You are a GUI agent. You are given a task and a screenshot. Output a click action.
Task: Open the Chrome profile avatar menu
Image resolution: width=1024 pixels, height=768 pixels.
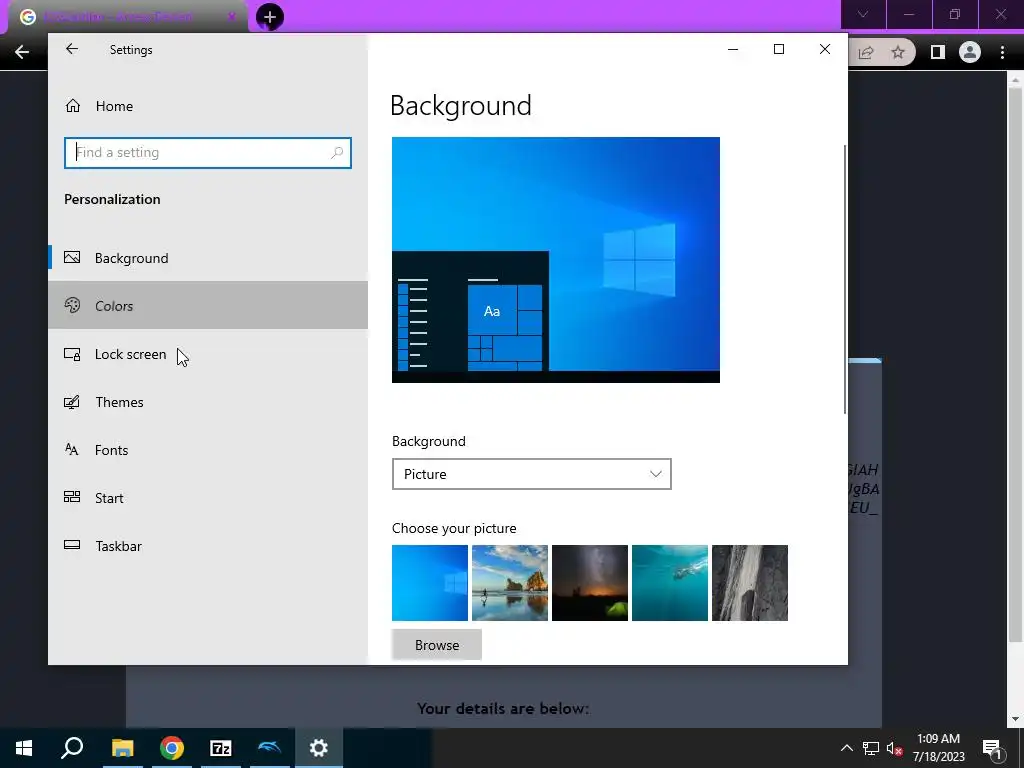click(x=970, y=52)
